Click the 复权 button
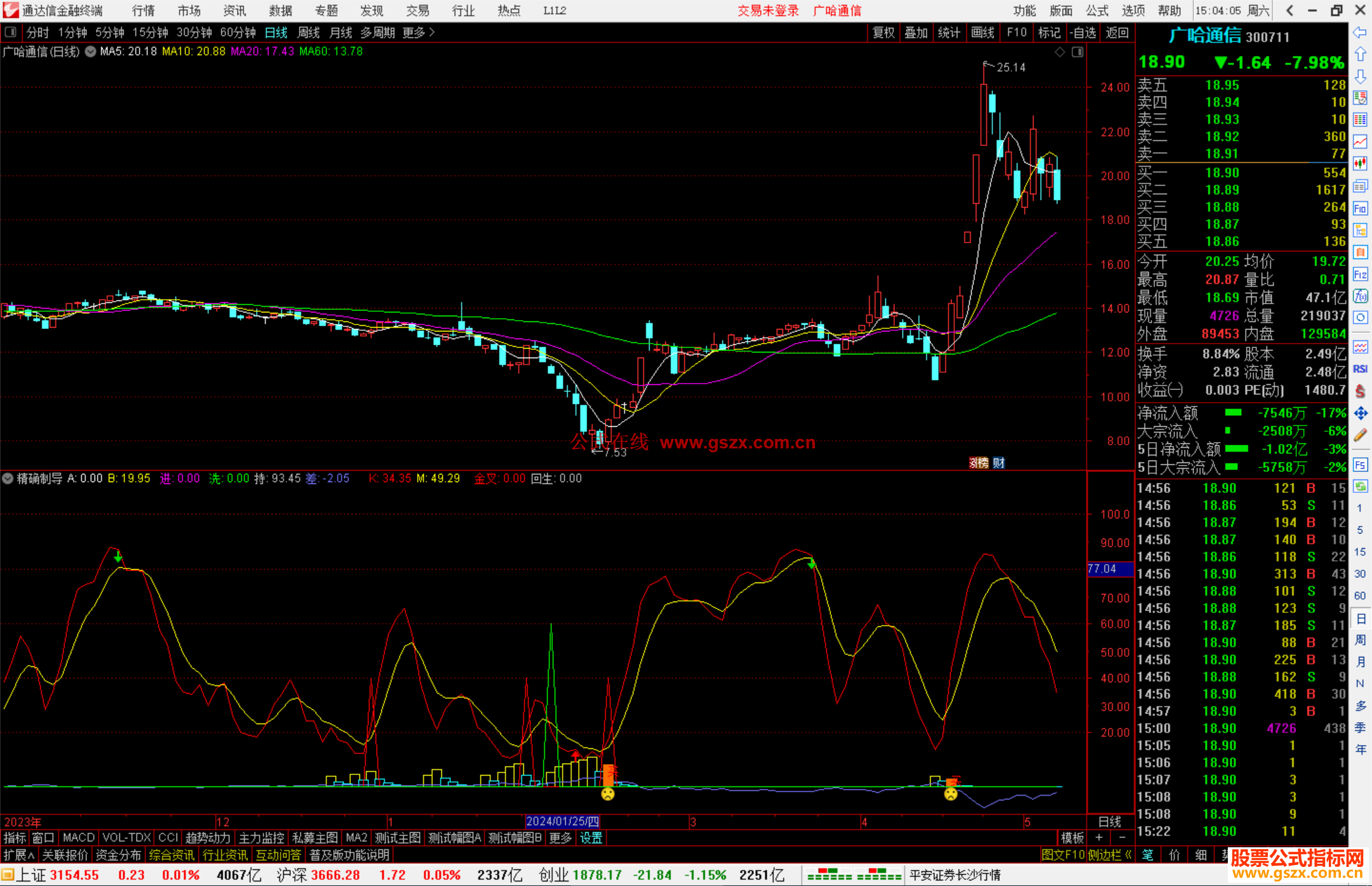 [x=883, y=32]
